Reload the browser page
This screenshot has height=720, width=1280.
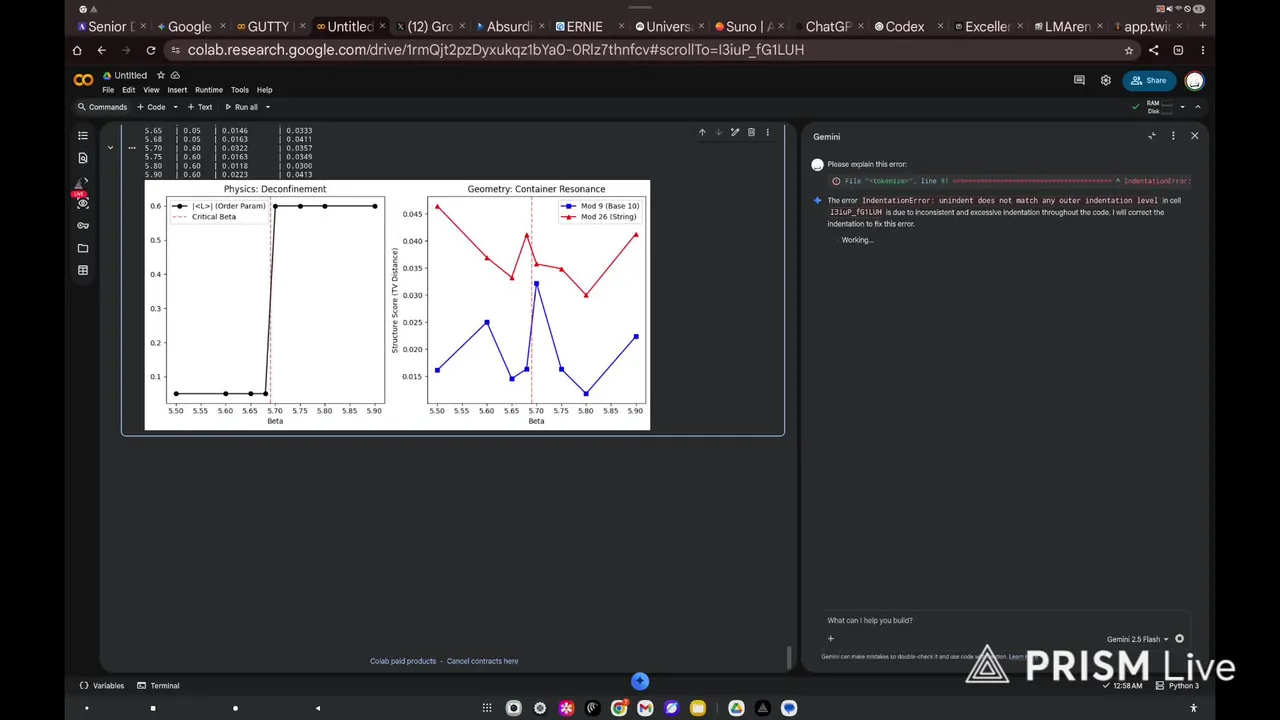(x=151, y=50)
